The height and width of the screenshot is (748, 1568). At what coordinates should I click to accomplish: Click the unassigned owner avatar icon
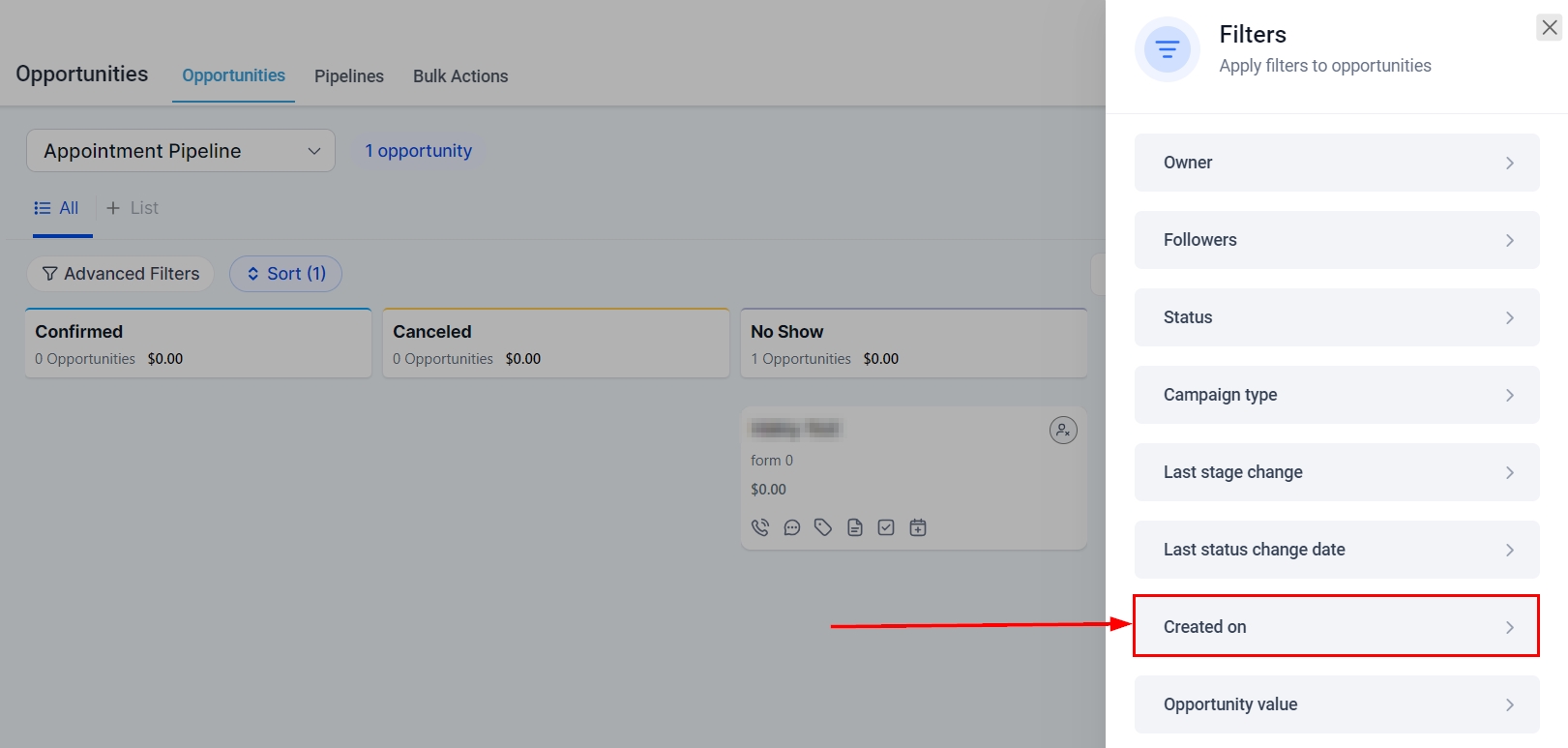(x=1063, y=431)
